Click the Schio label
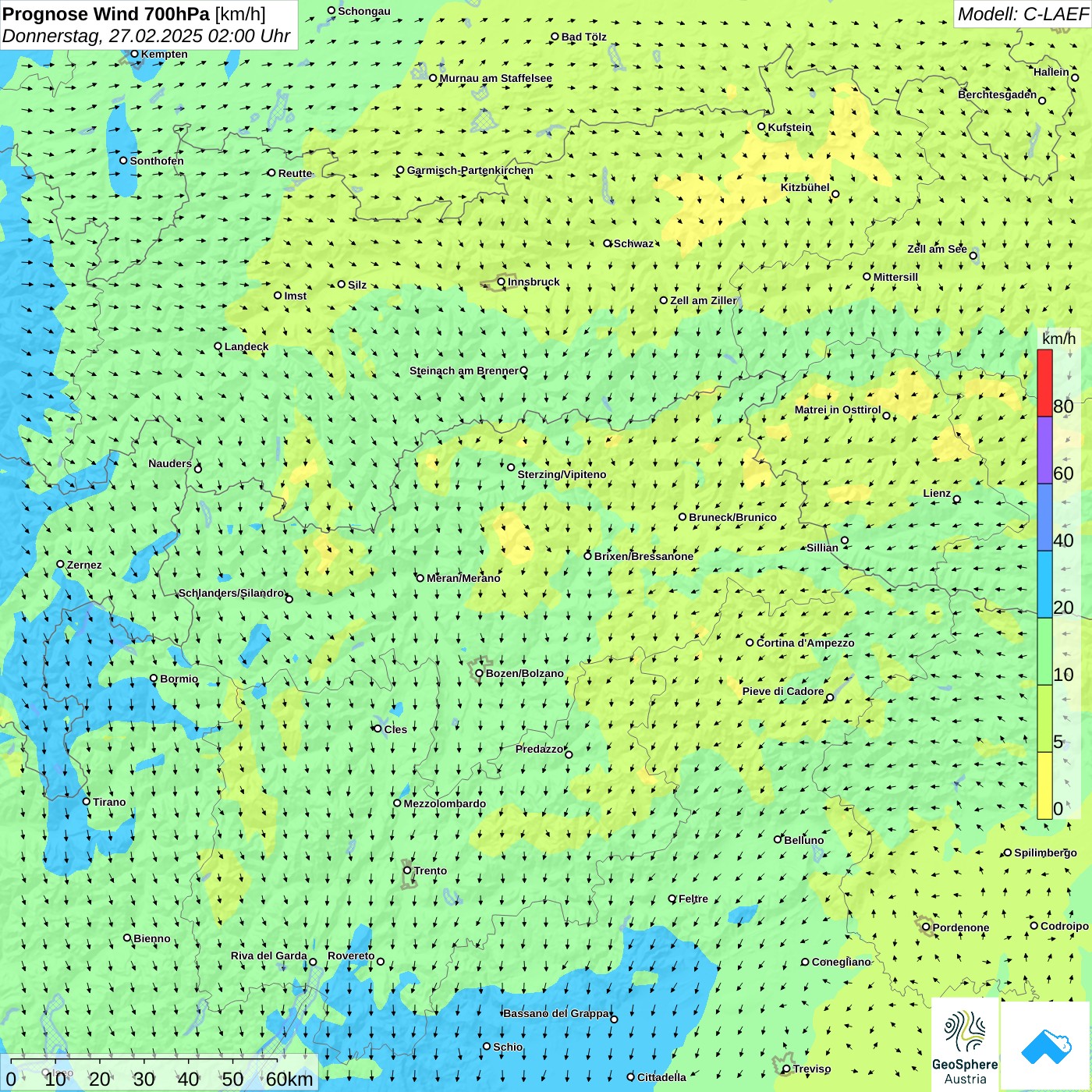The height and width of the screenshot is (1092, 1092). point(508,1047)
